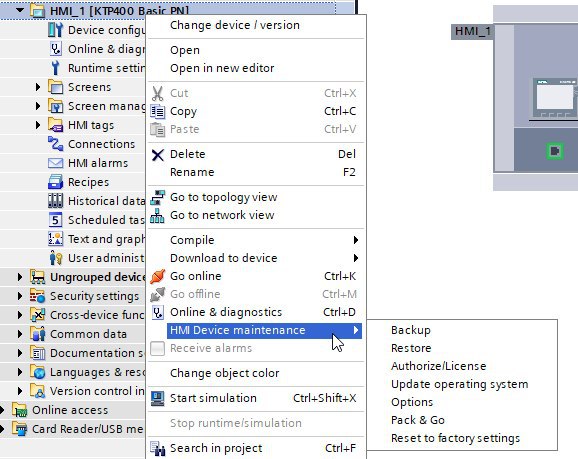
Task: Click the Recipes icon
Action: [55, 182]
